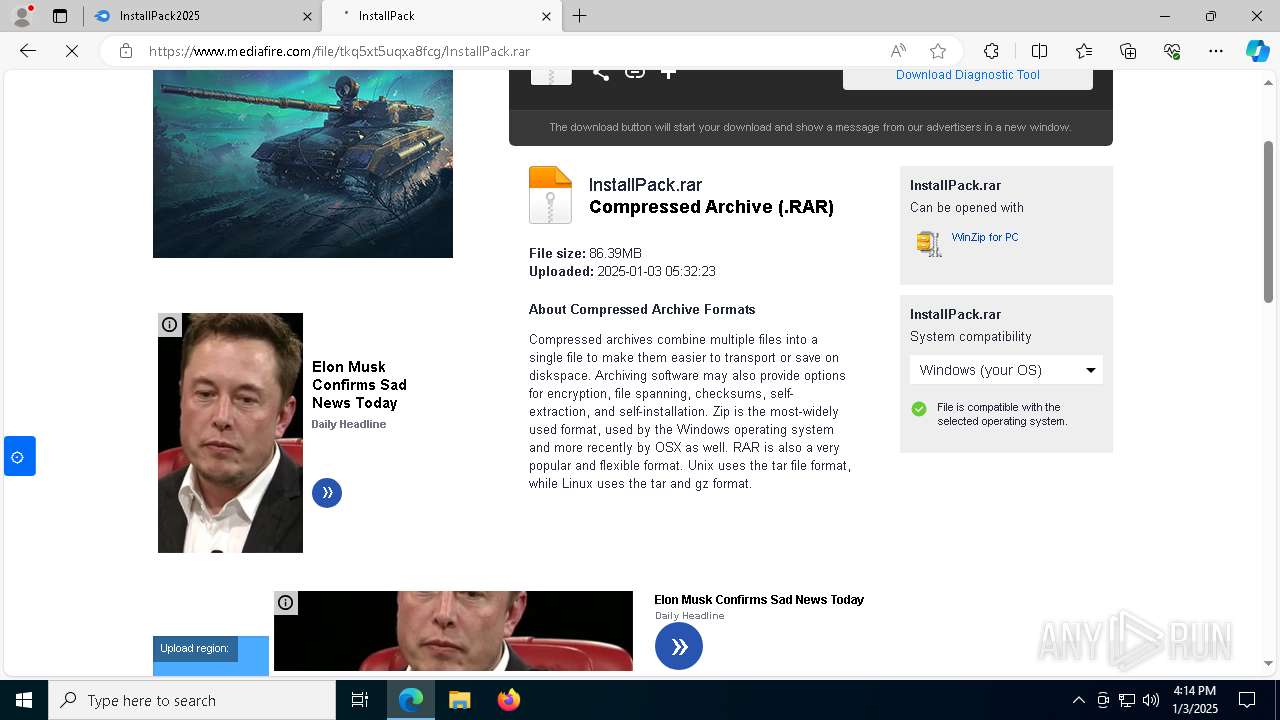The image size is (1280, 720).
Task: Open the Collections icon
Action: 1128,51
